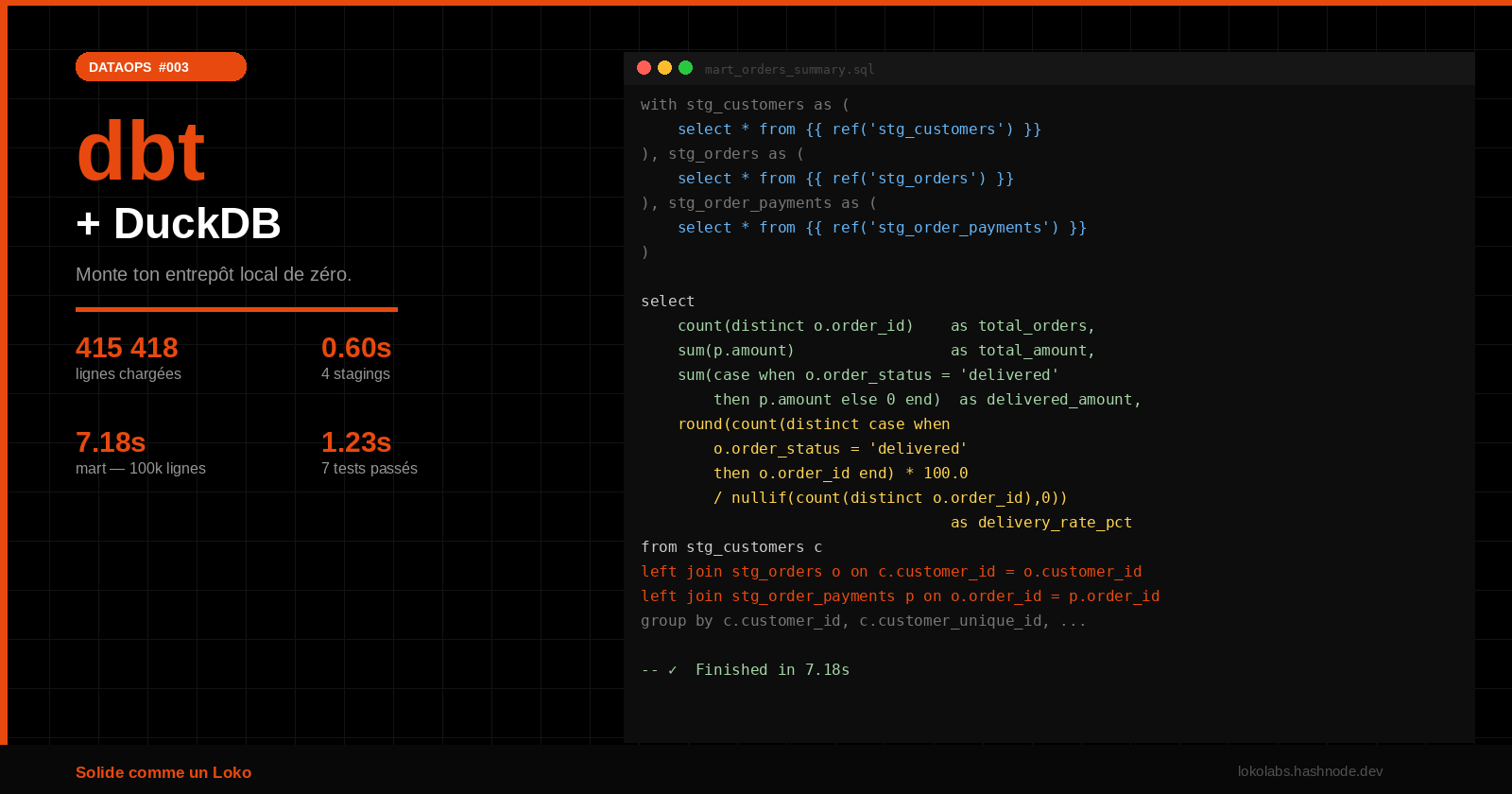
Task: Click the '0.60s' statistic value
Action: [x=356, y=348]
